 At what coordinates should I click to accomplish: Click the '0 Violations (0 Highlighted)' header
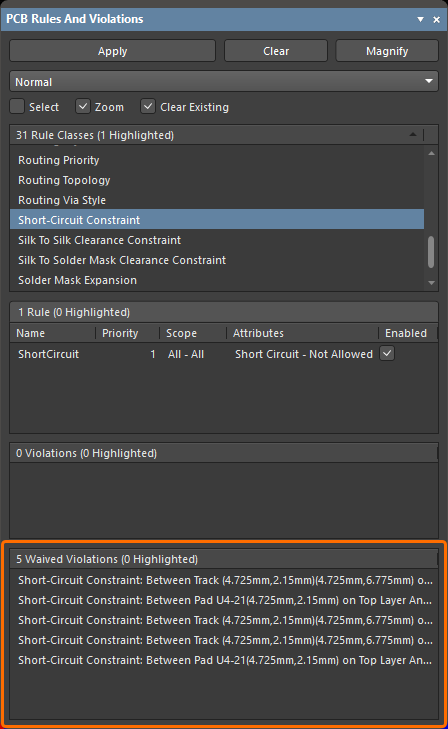(x=224, y=453)
